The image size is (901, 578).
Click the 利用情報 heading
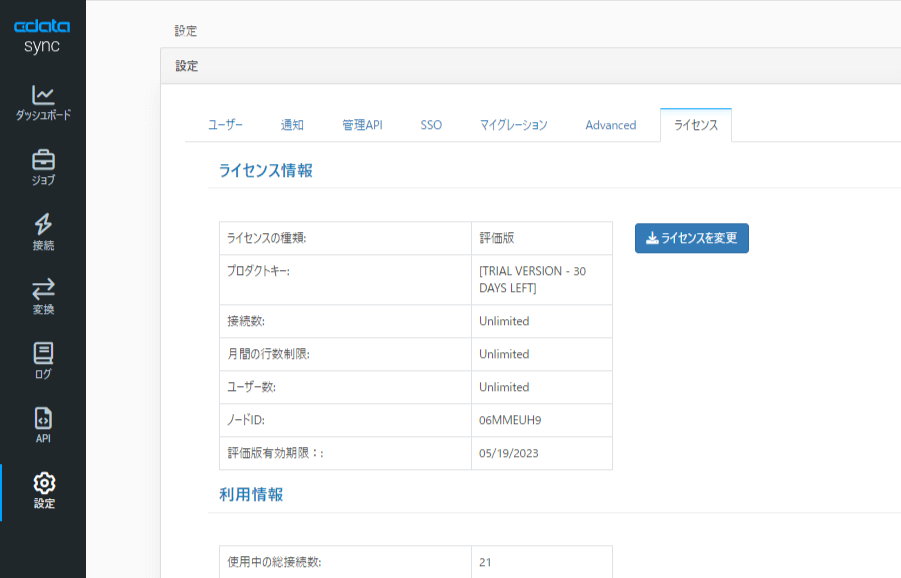click(x=251, y=495)
